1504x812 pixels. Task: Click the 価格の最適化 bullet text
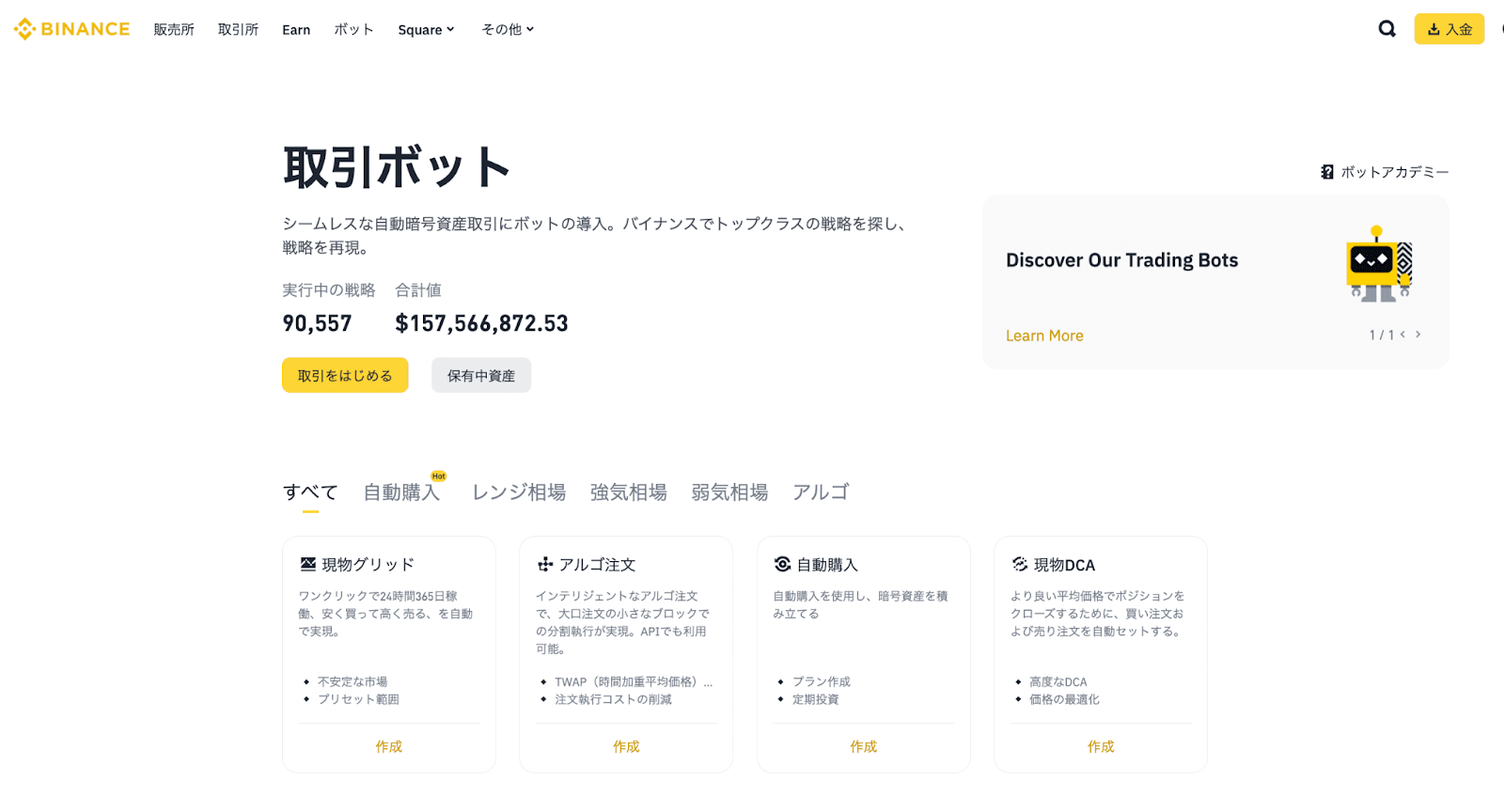click(1064, 699)
